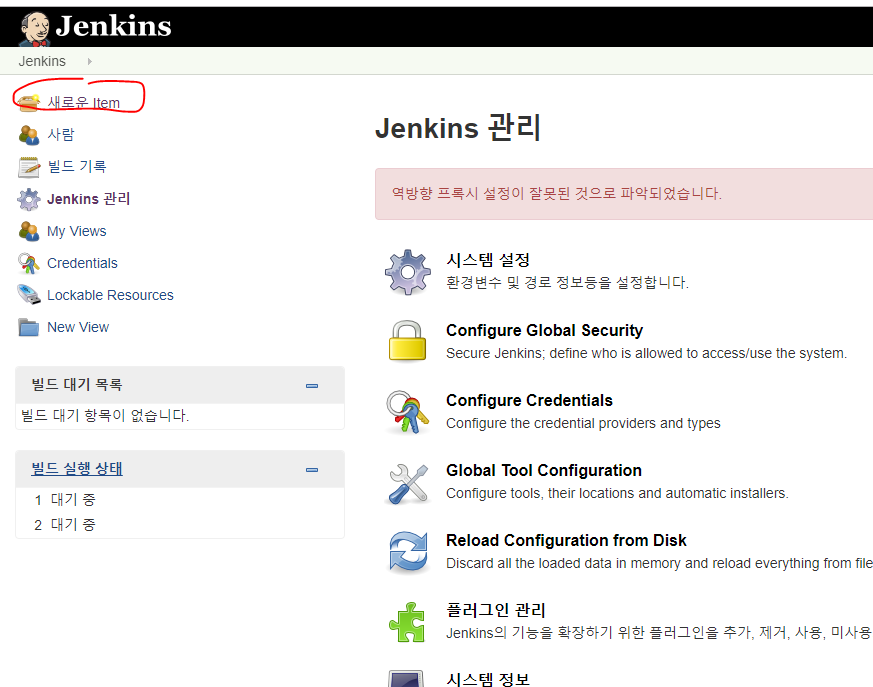
Task: Open the Jenkins breadcrumb link
Action: 42,61
